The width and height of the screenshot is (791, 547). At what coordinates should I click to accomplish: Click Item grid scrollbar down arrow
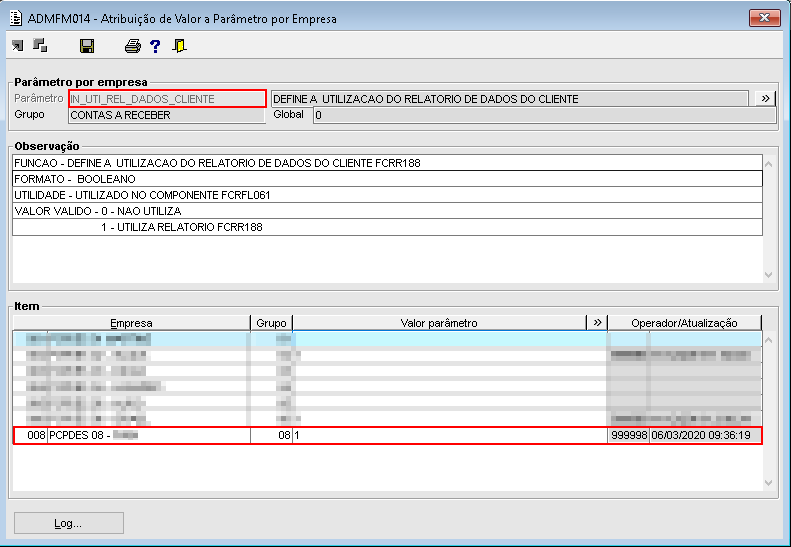click(x=769, y=483)
